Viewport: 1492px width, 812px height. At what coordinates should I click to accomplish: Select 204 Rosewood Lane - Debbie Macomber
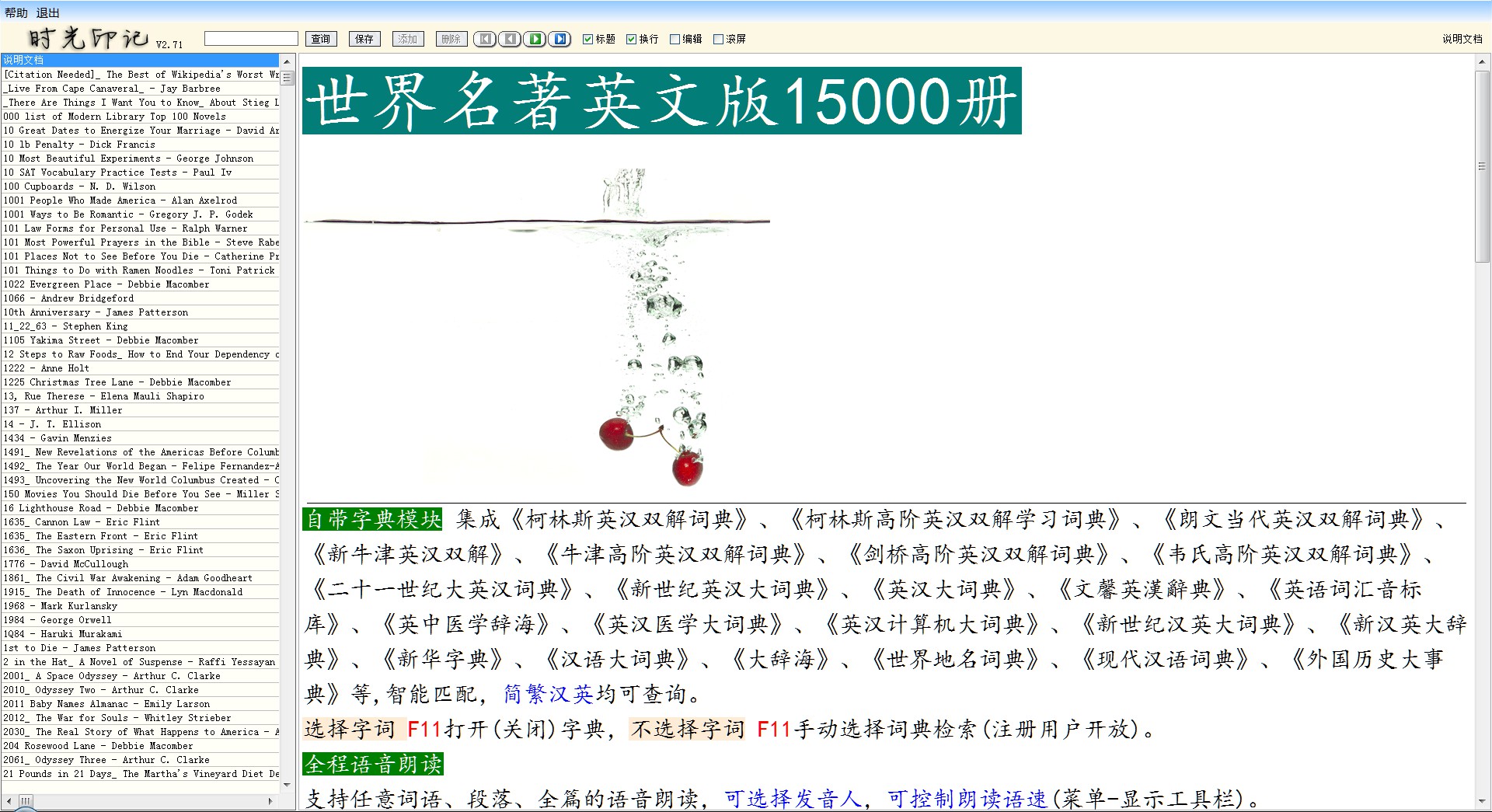(140, 746)
